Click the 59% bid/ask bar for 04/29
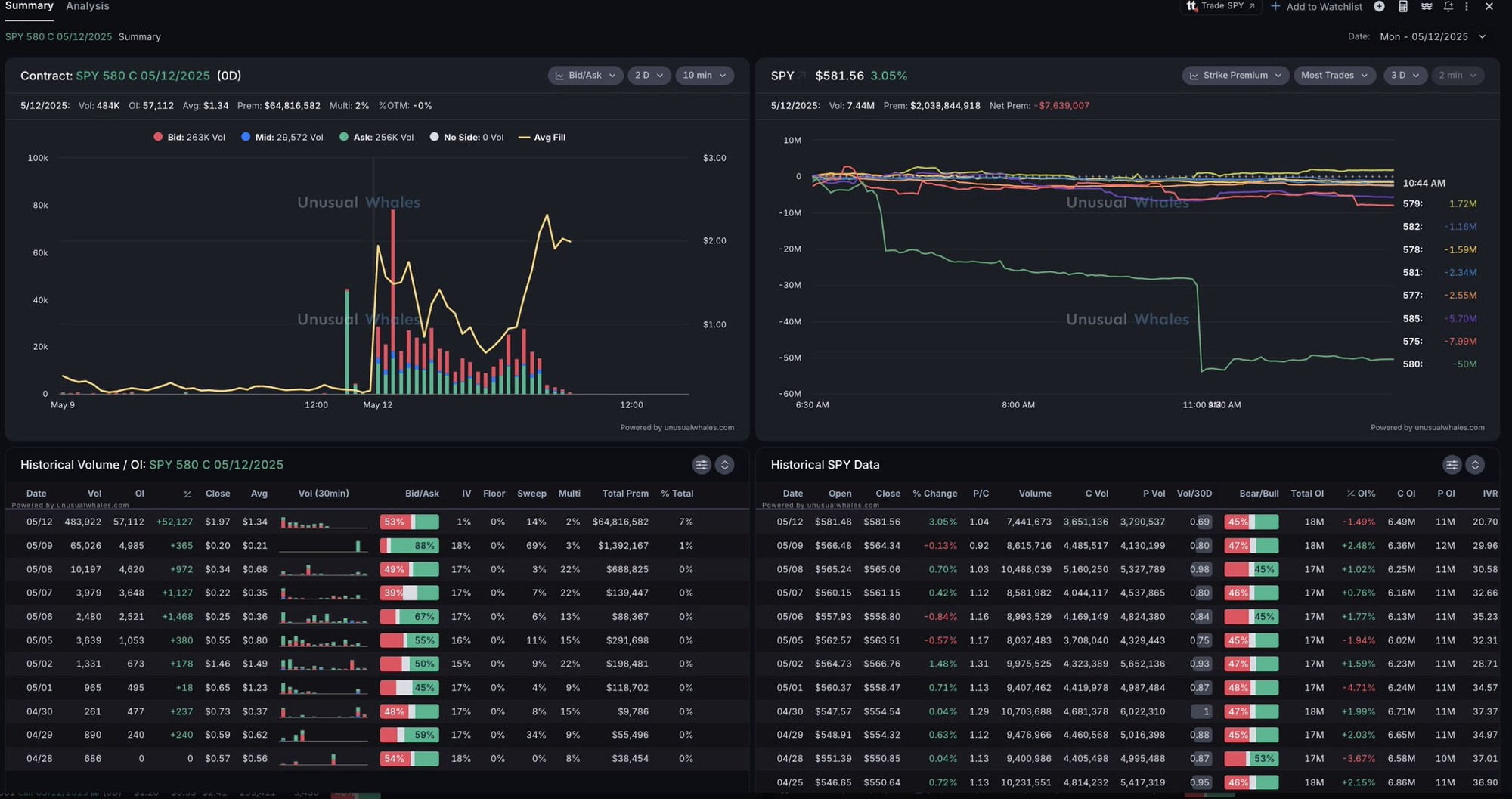This screenshot has height=799, width=1512. point(409,735)
